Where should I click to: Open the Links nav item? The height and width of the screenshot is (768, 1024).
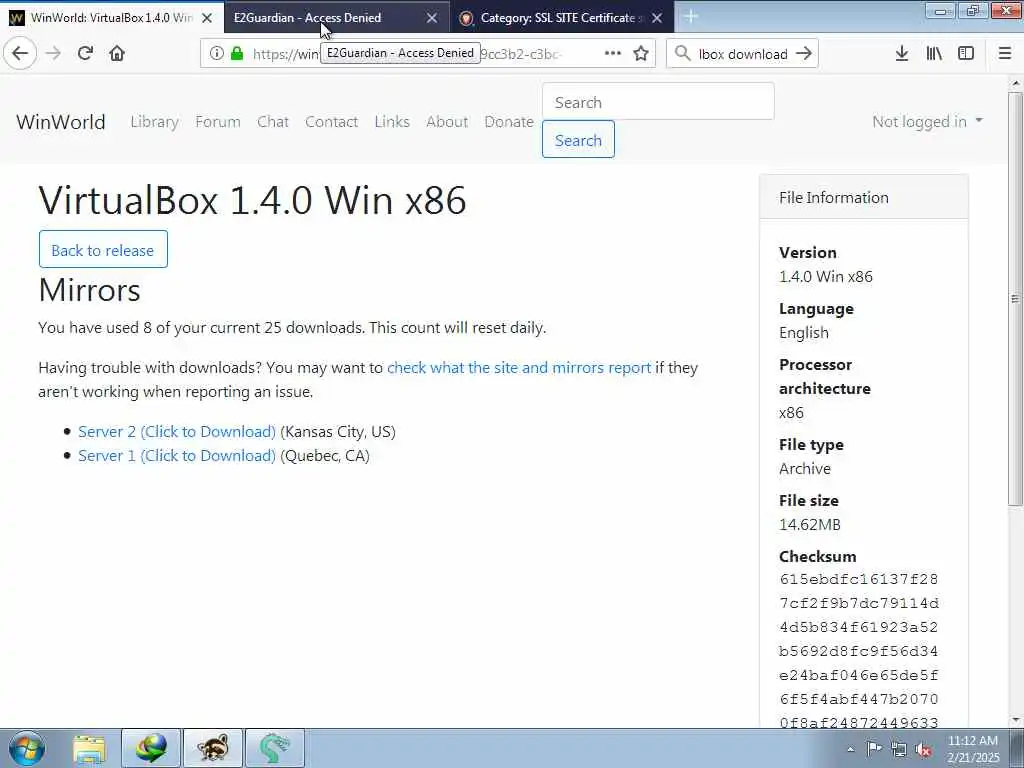392,121
